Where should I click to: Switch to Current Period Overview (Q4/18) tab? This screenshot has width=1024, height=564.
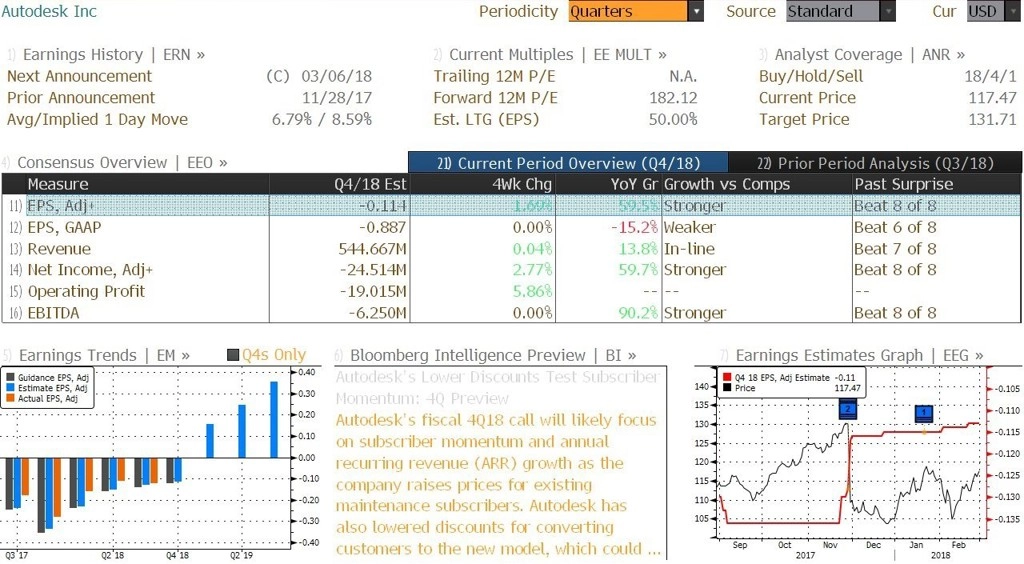pyautogui.click(x=568, y=163)
